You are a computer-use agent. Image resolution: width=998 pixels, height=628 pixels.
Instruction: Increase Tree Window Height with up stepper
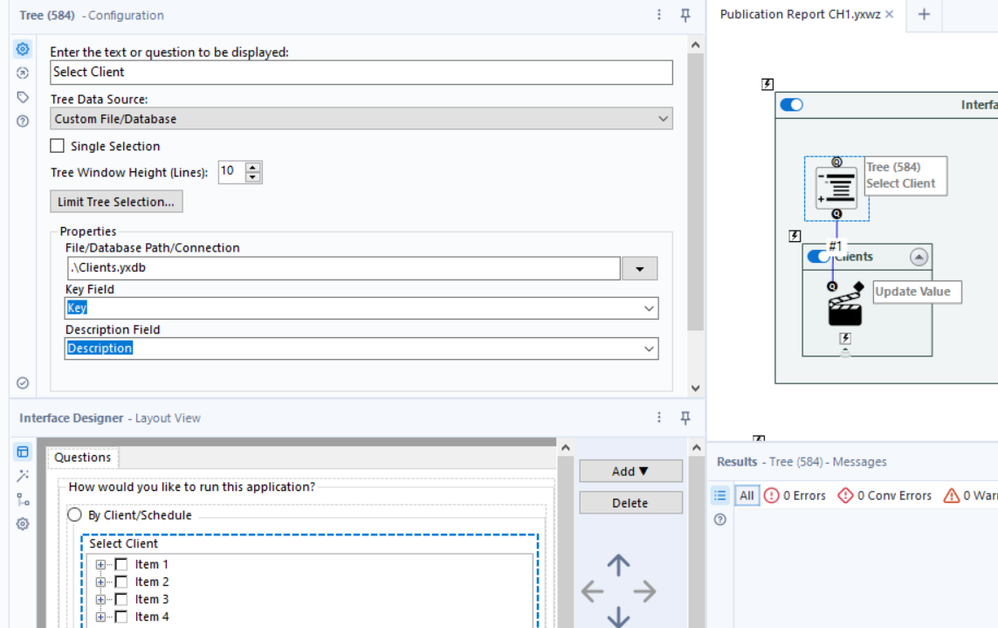[x=253, y=167]
